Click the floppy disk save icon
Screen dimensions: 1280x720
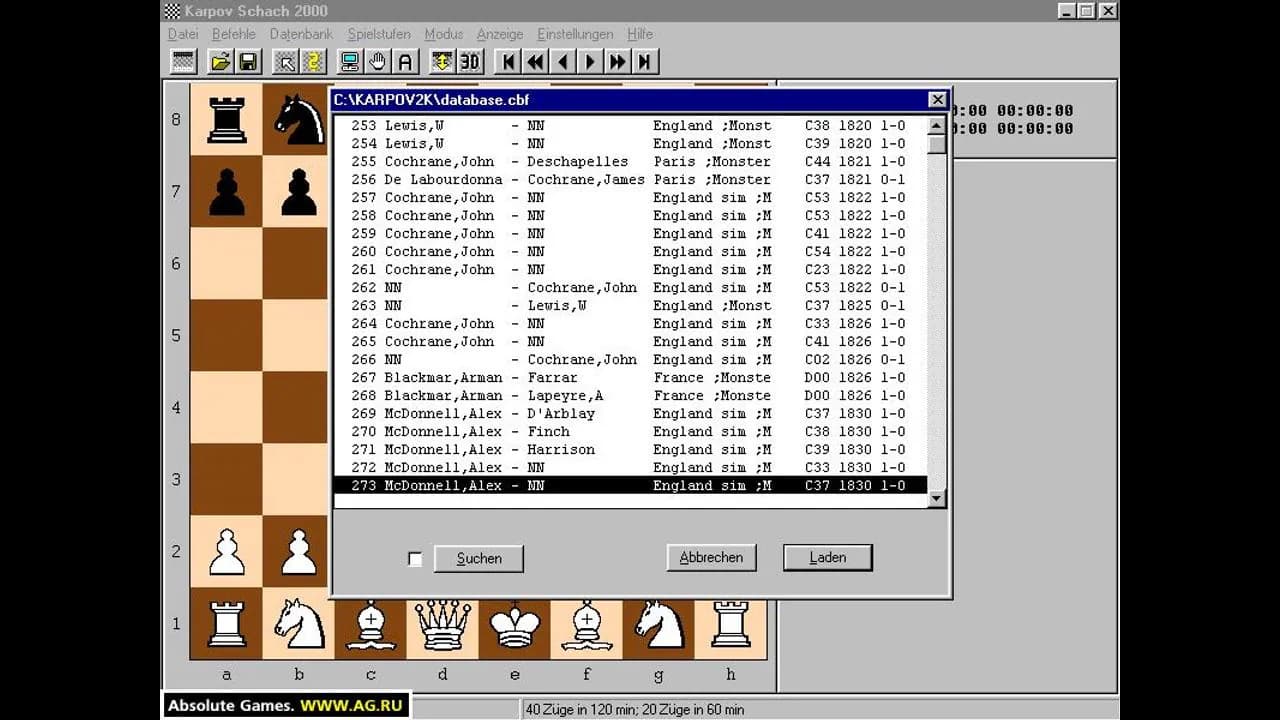point(247,62)
